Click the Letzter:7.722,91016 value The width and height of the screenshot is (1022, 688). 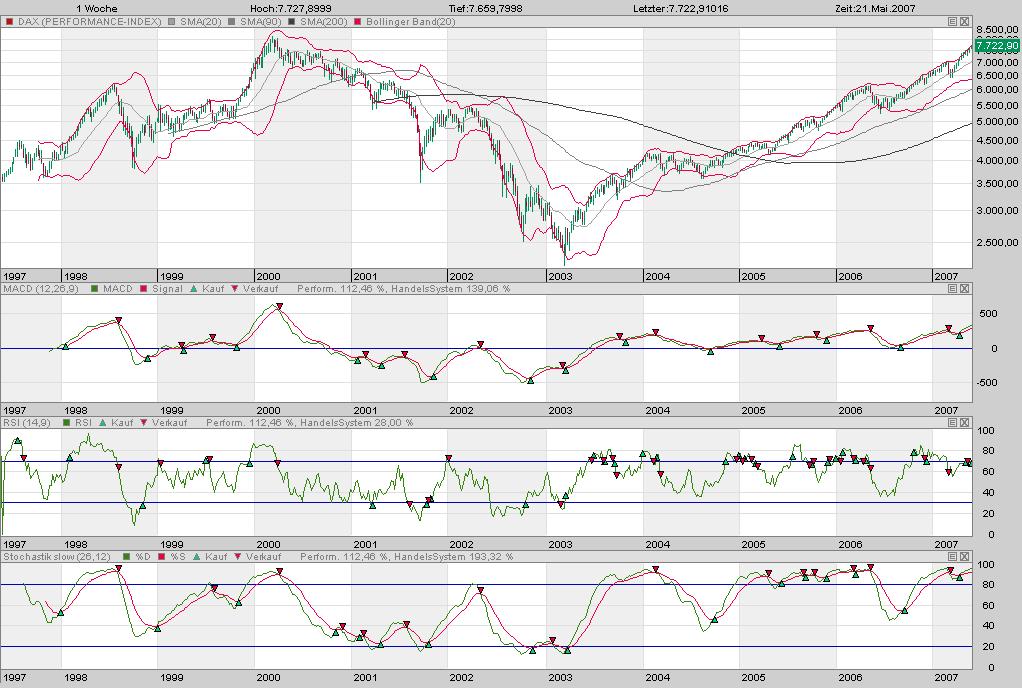coord(680,8)
